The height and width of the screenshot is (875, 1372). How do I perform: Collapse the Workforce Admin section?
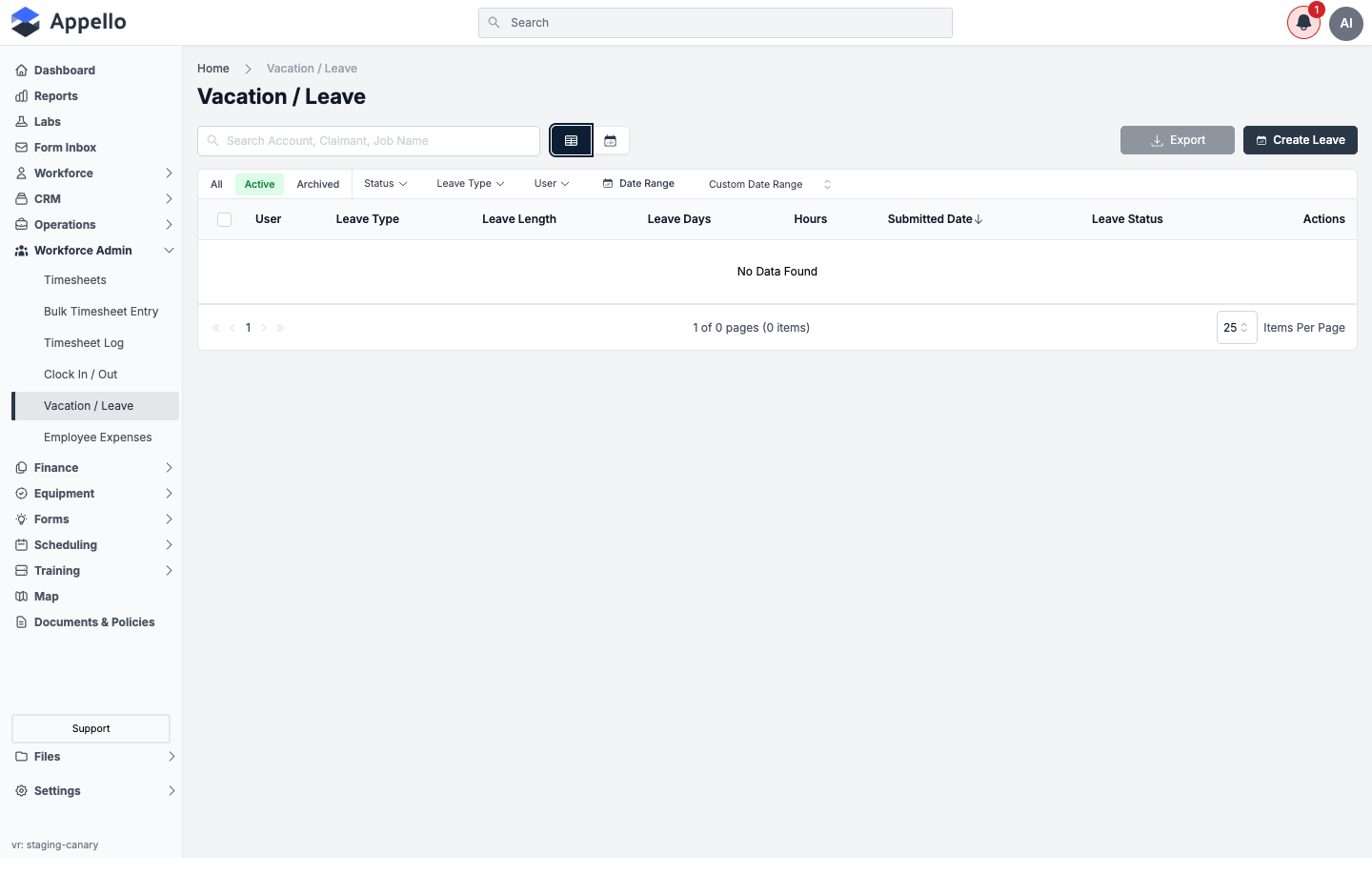click(x=95, y=251)
